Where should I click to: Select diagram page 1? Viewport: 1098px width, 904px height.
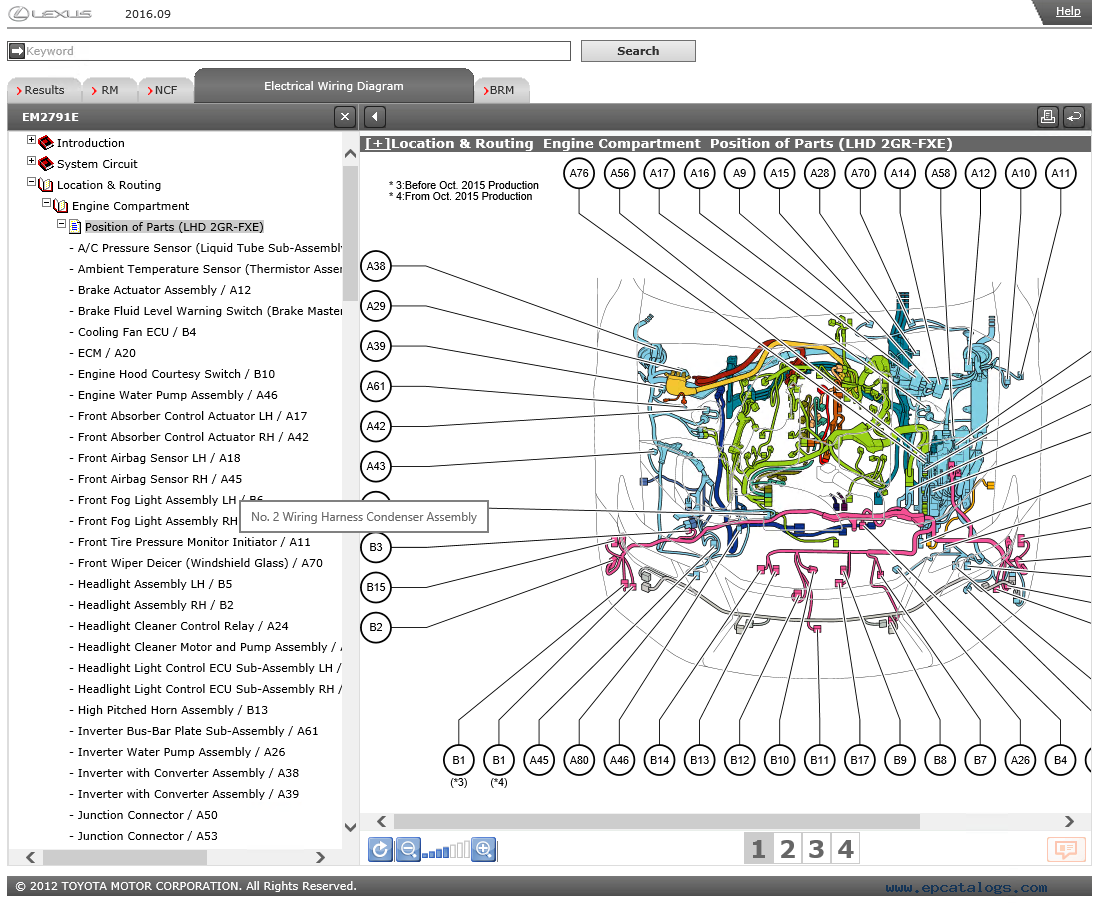pos(758,849)
